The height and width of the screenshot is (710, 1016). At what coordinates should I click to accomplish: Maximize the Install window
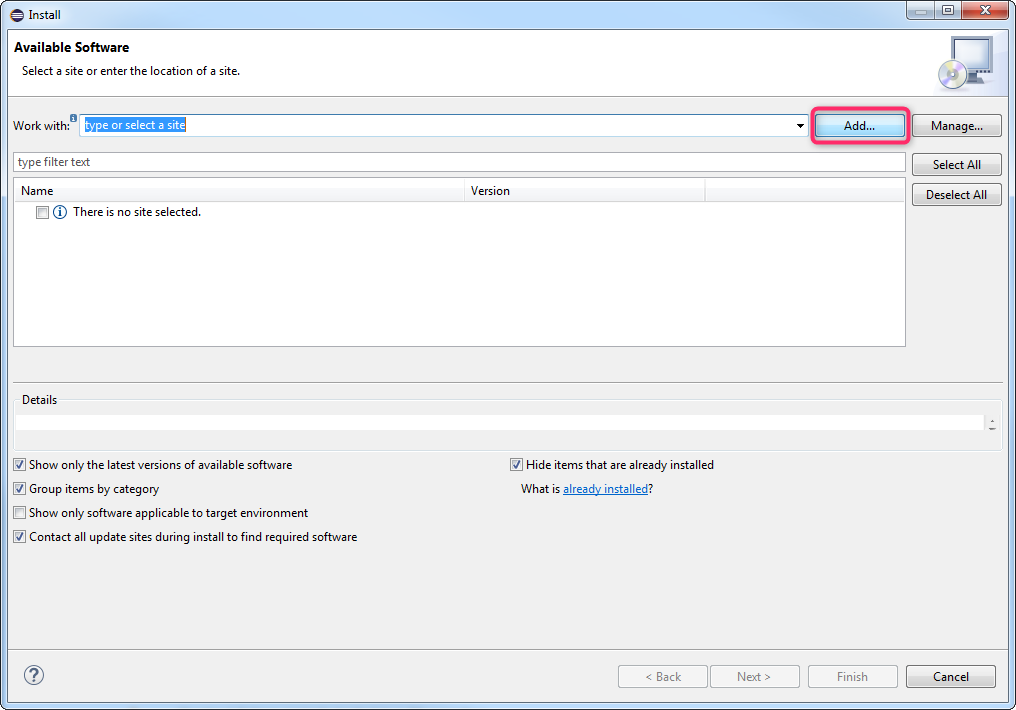pyautogui.click(x=948, y=10)
